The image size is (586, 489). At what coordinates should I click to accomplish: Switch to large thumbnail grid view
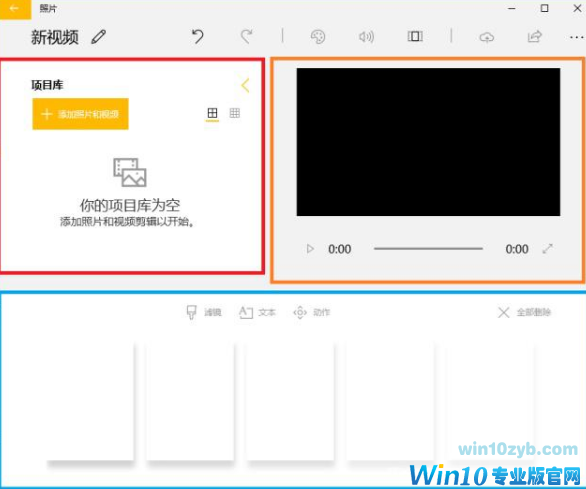point(212,113)
